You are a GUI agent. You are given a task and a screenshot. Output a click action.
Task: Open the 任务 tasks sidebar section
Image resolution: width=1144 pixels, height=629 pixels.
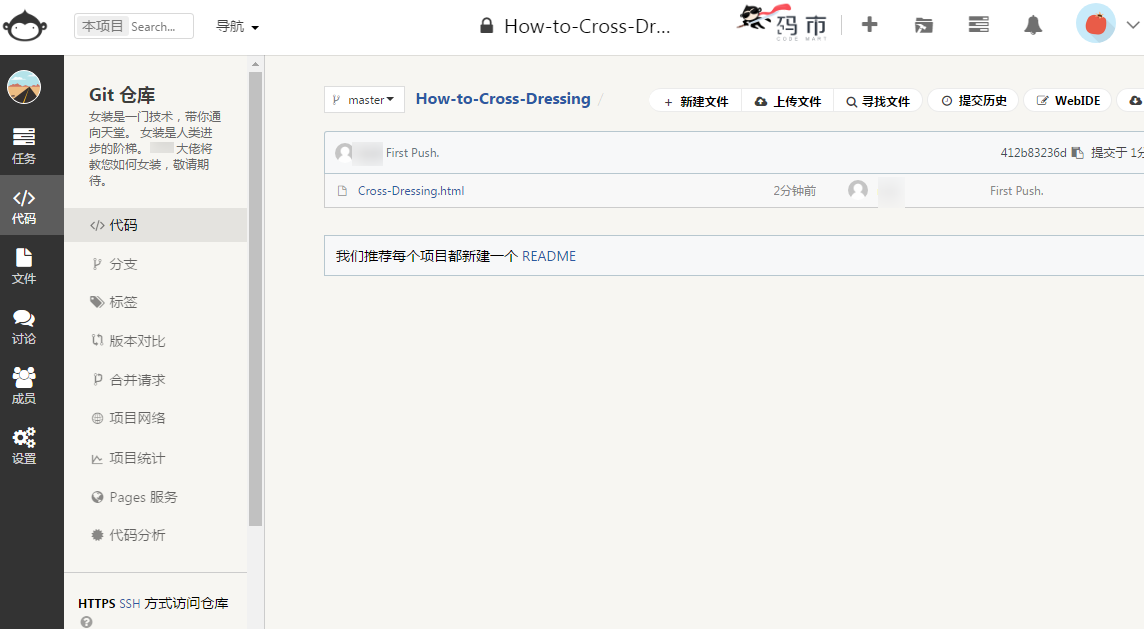click(24, 146)
